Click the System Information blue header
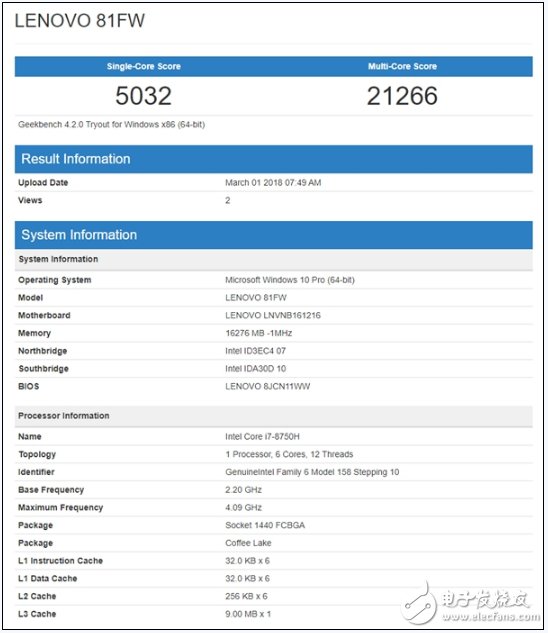This screenshot has width=548, height=633. [x=273, y=235]
